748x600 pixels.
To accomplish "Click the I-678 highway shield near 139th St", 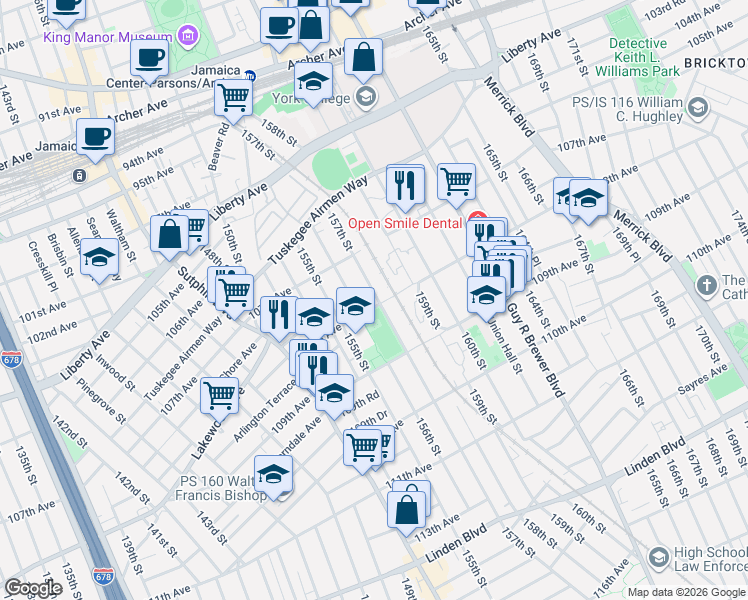I will coord(104,576).
